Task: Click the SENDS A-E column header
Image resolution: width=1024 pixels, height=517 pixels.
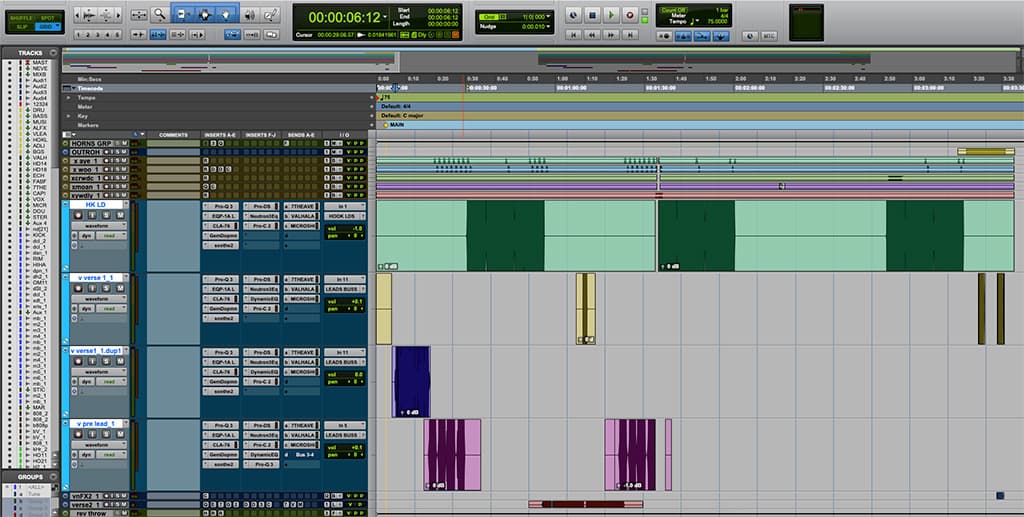Action: pyautogui.click(x=301, y=135)
